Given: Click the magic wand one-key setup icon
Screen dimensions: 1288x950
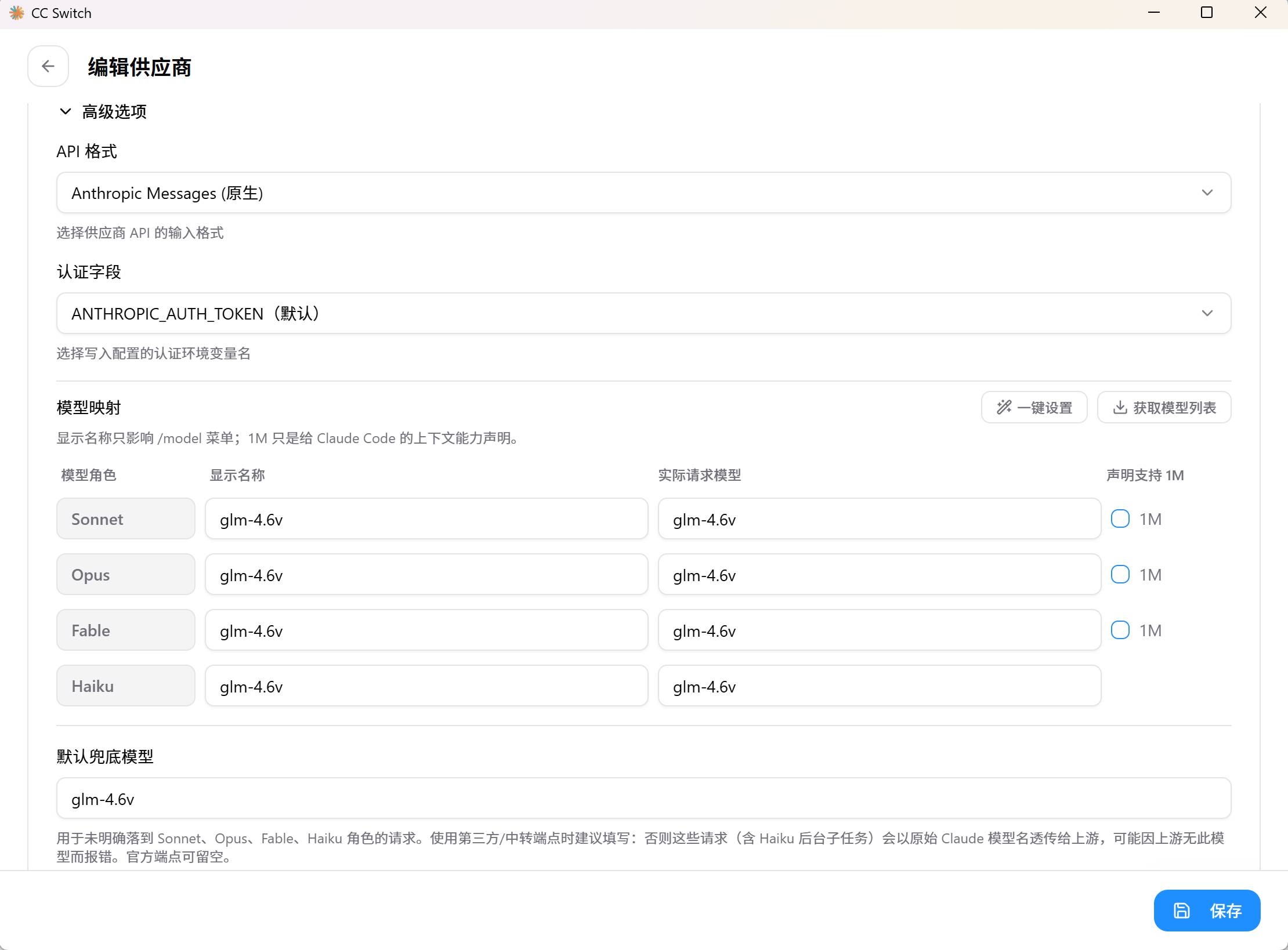Looking at the screenshot, I should pos(1004,407).
